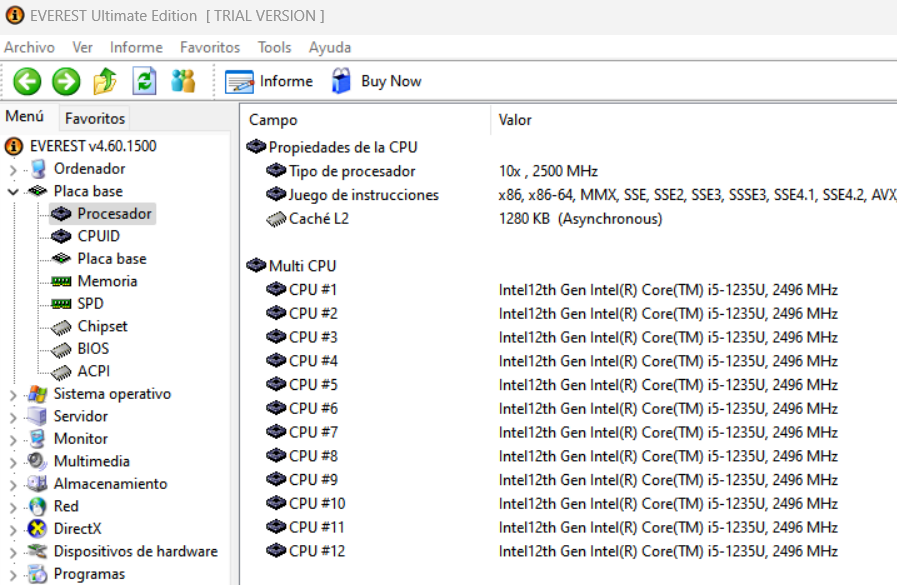Open the Archivo menu

[29, 47]
